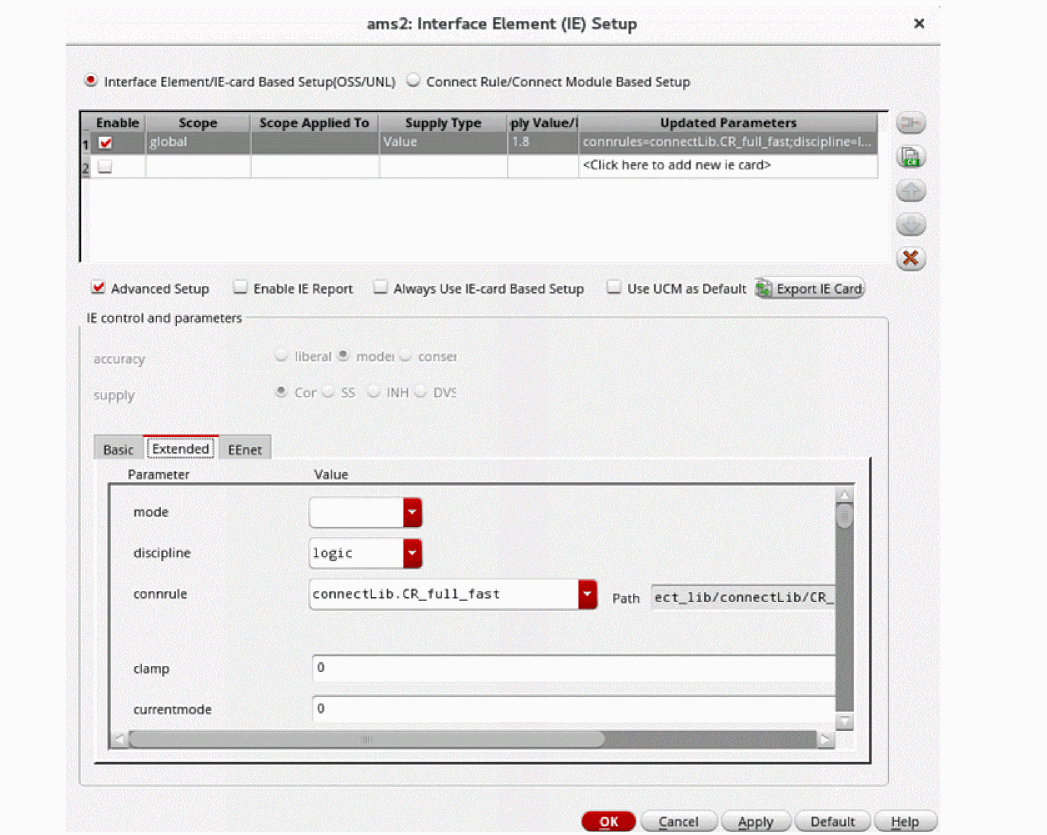
Task: Click the connect rule (CR) file icon button
Action: pos(910,156)
